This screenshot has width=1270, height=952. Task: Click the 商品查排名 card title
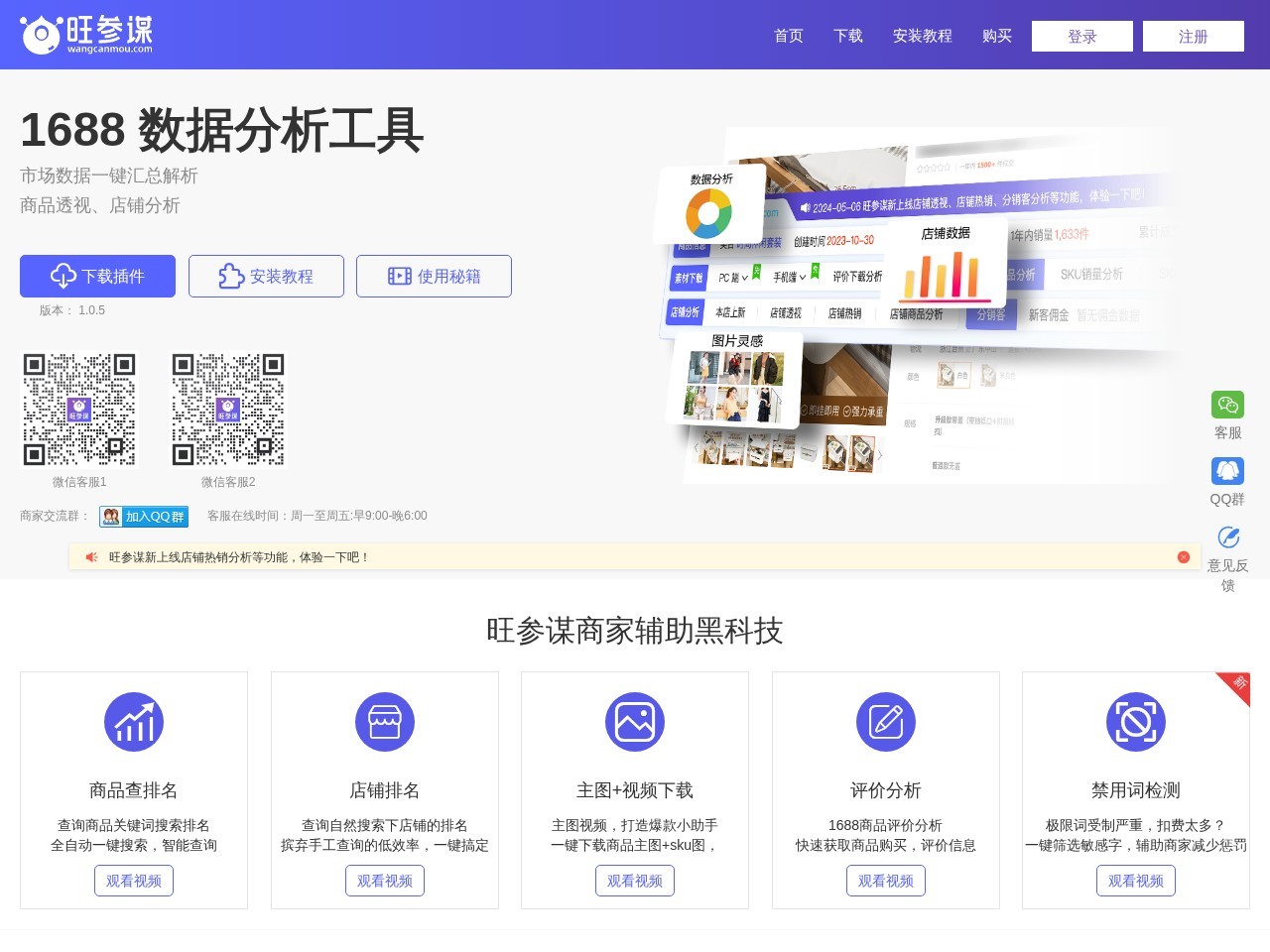tap(134, 790)
